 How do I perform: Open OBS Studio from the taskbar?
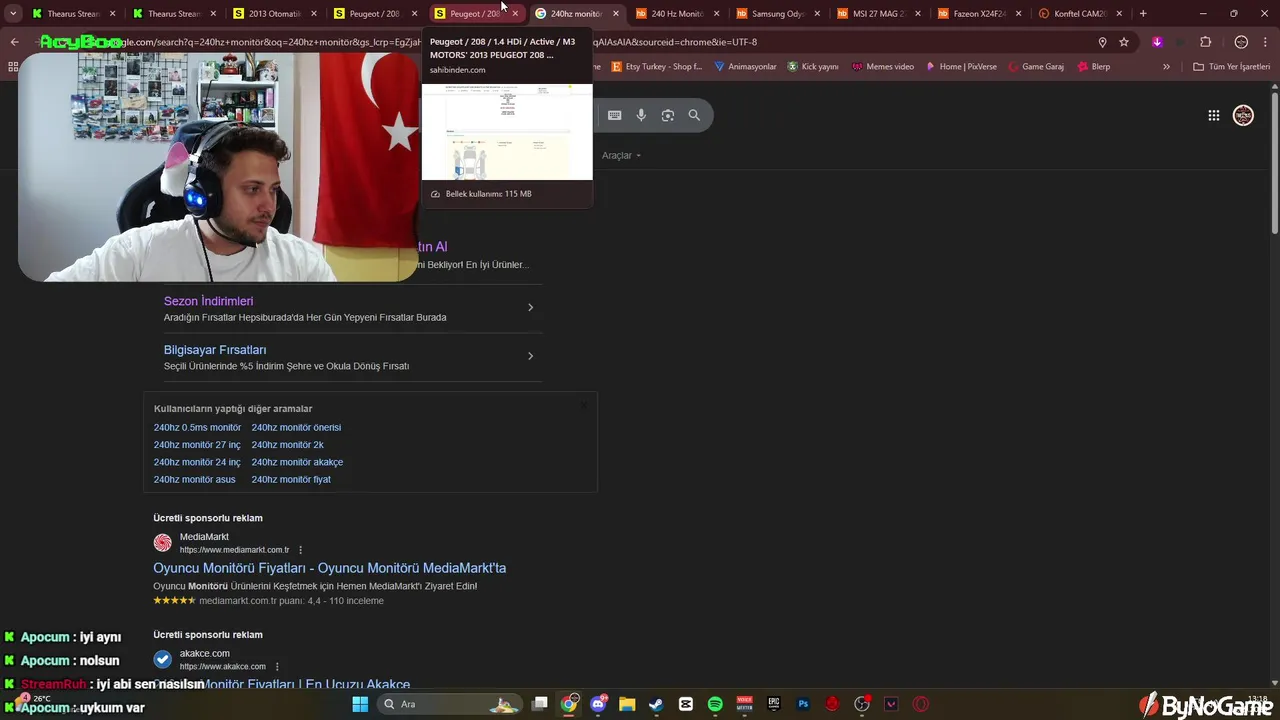pos(862,704)
